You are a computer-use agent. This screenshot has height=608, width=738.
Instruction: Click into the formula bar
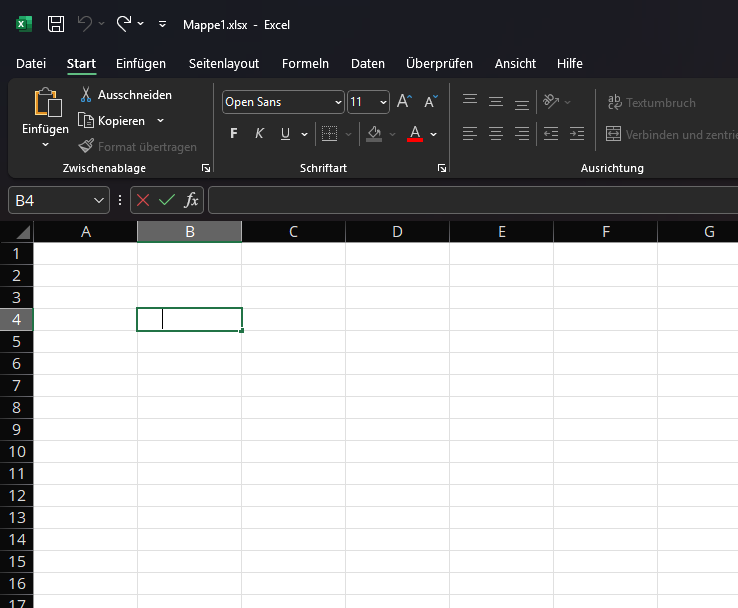coord(473,200)
